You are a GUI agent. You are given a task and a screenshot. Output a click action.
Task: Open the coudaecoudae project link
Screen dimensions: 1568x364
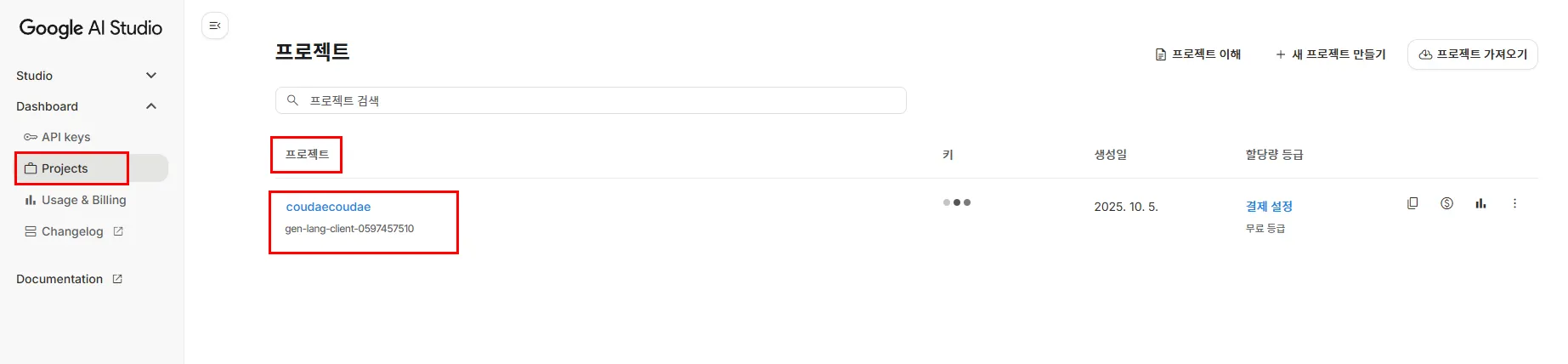click(328, 207)
